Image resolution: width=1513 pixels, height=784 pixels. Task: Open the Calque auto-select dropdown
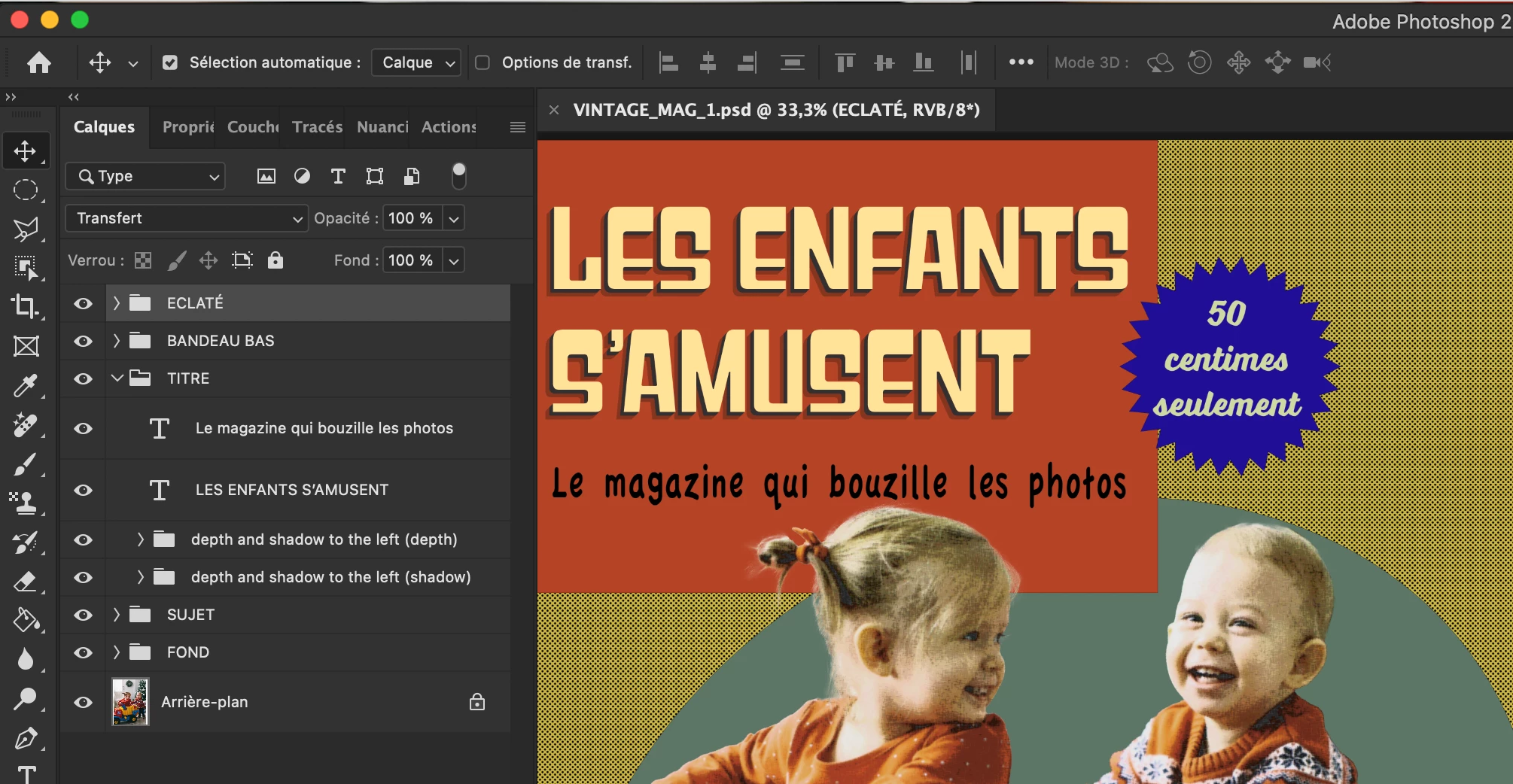[416, 62]
